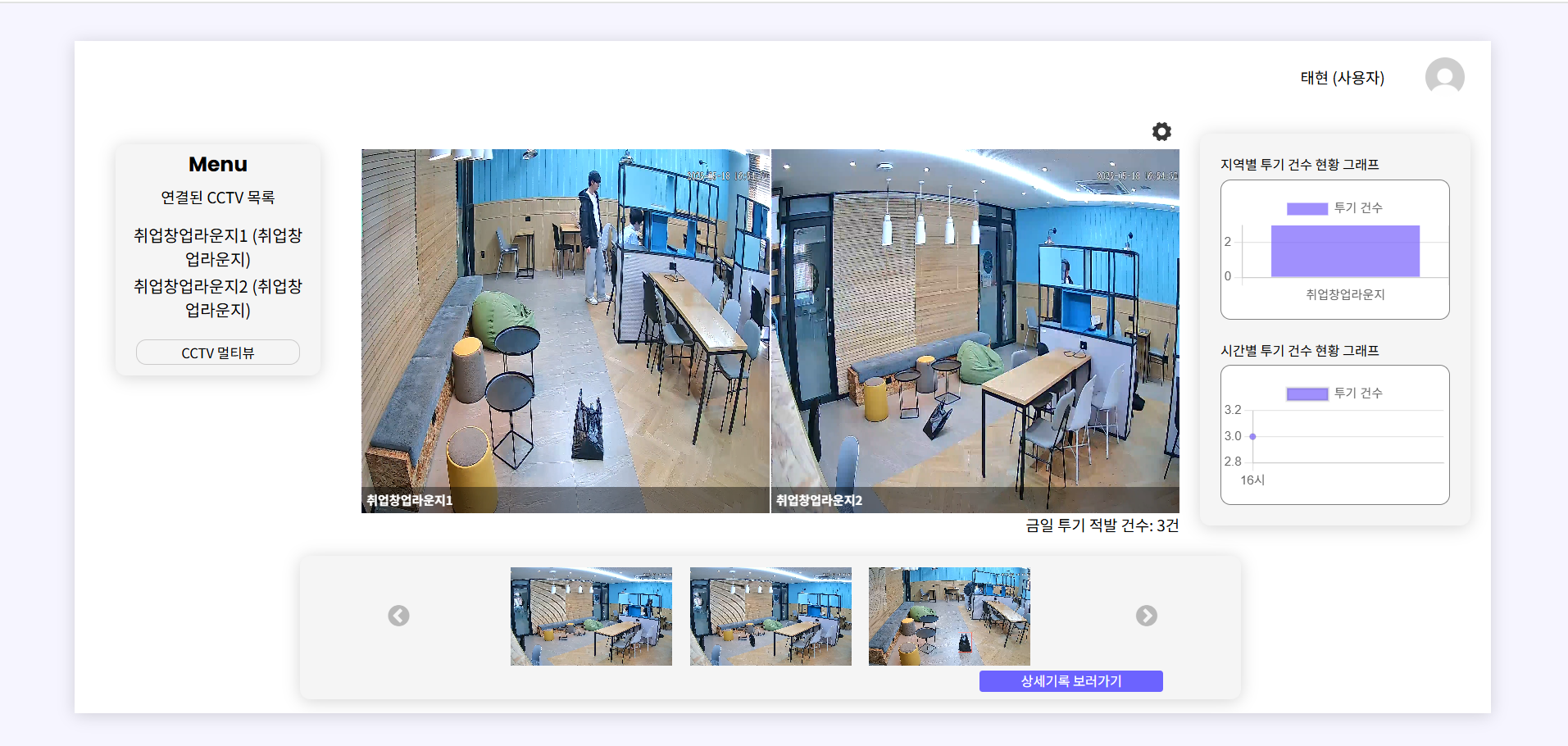Open the settings gear above the CCTV feeds
This screenshot has height=746, width=1568.
click(x=1161, y=131)
